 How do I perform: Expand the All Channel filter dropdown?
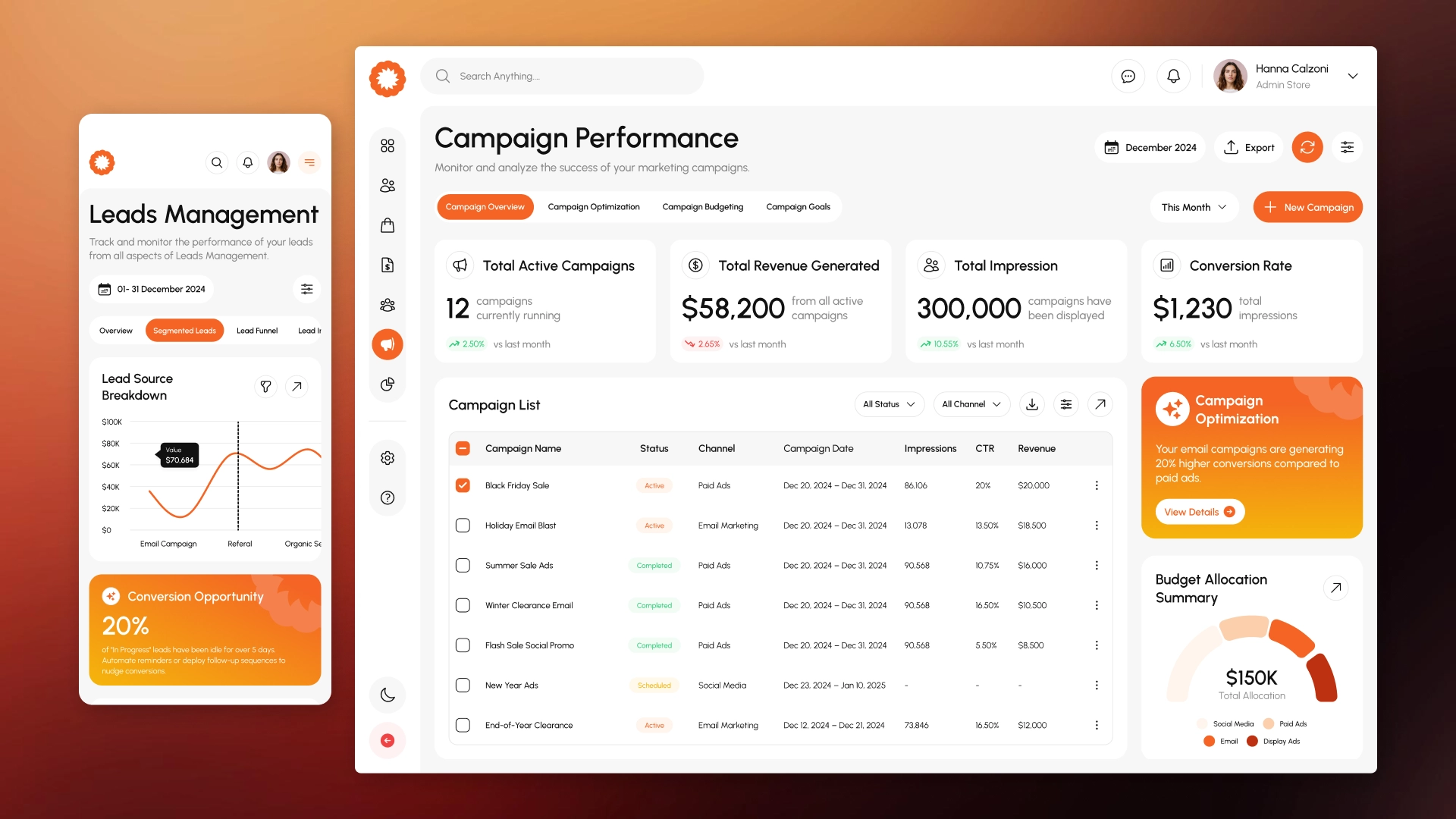pyautogui.click(x=971, y=404)
